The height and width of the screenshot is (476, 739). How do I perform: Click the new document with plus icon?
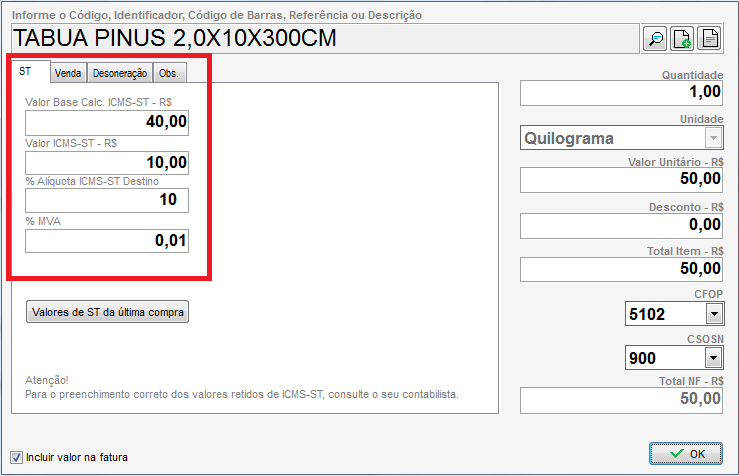[x=682, y=39]
